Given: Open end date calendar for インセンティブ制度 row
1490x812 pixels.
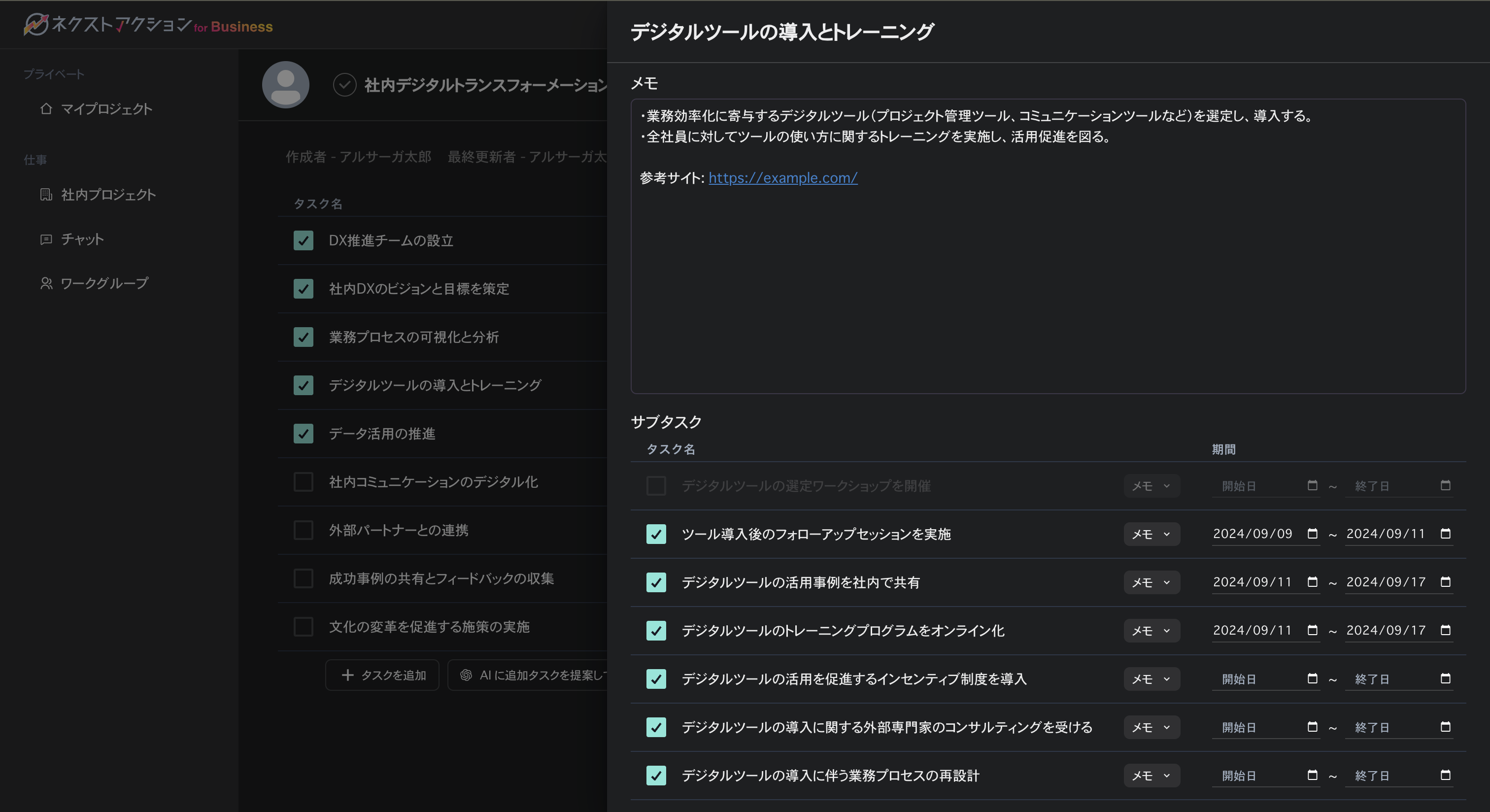Looking at the screenshot, I should tap(1446, 678).
